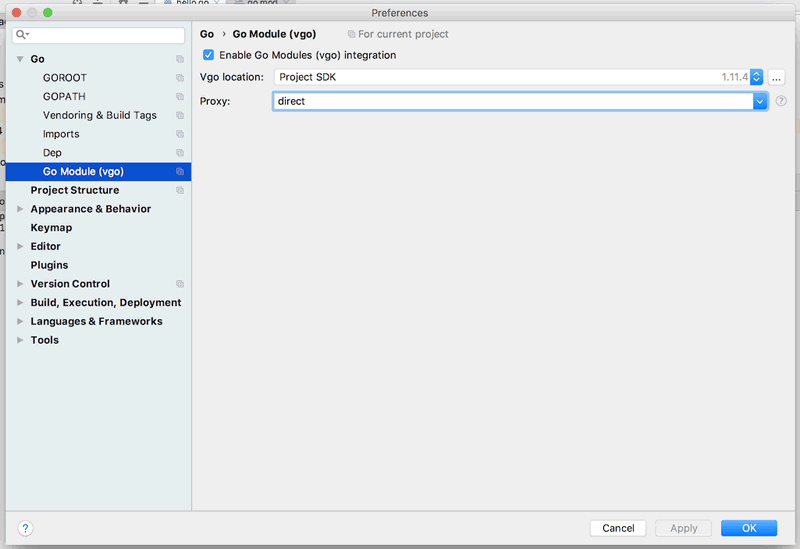This screenshot has height=549, width=800.
Task: Browse Vgo location with ellipsis button
Action: pos(776,78)
